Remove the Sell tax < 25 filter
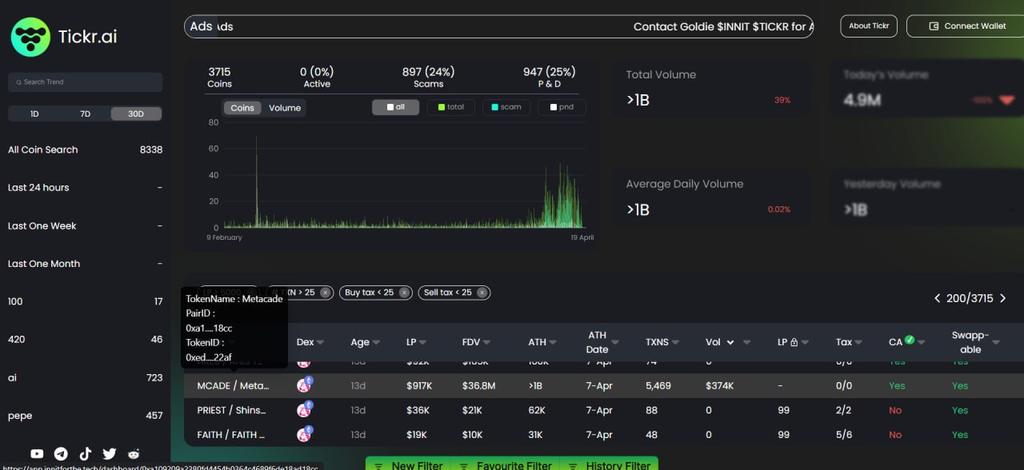 click(482, 292)
